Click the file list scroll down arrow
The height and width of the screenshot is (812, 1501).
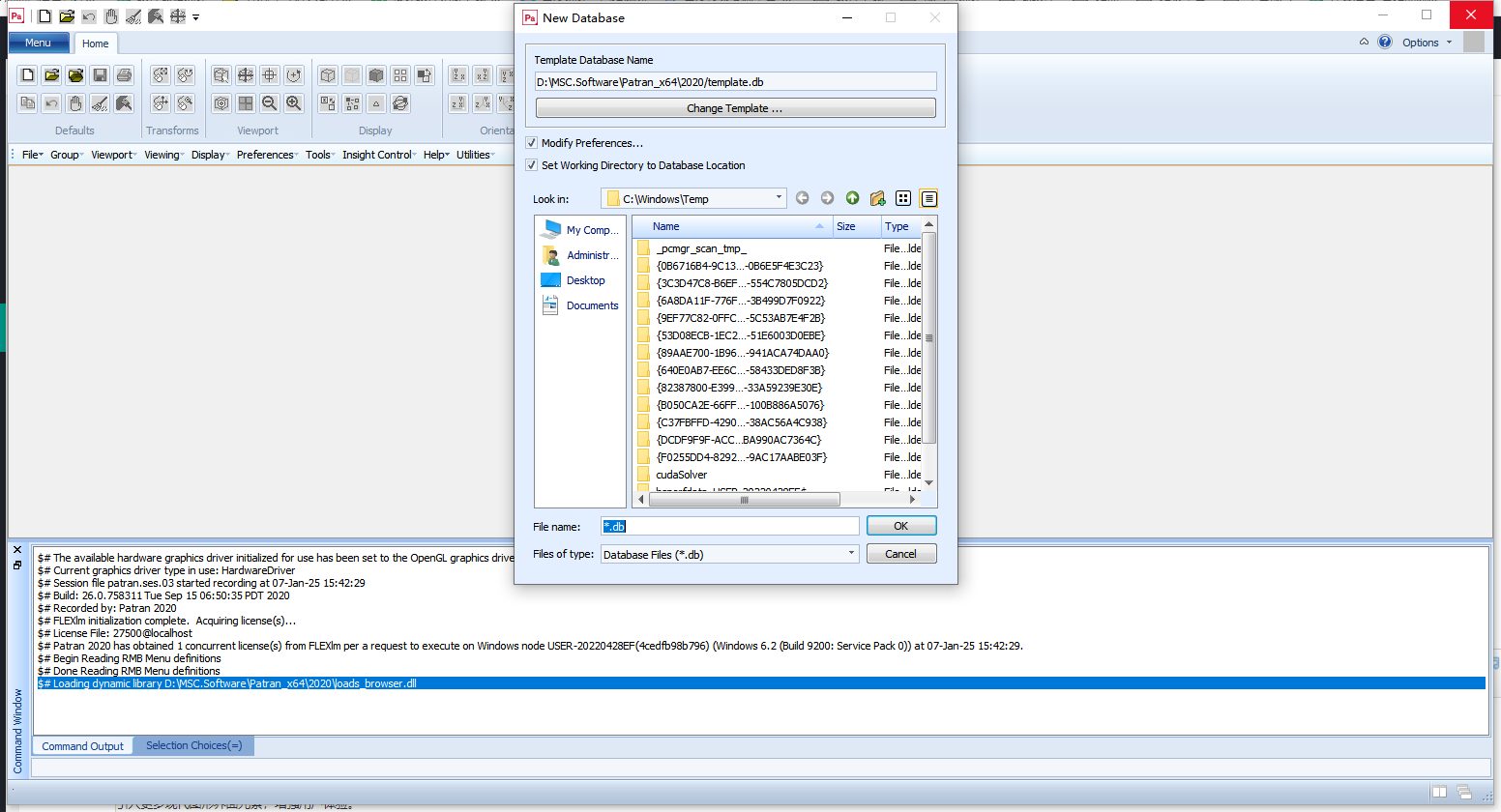pyautogui.click(x=929, y=482)
